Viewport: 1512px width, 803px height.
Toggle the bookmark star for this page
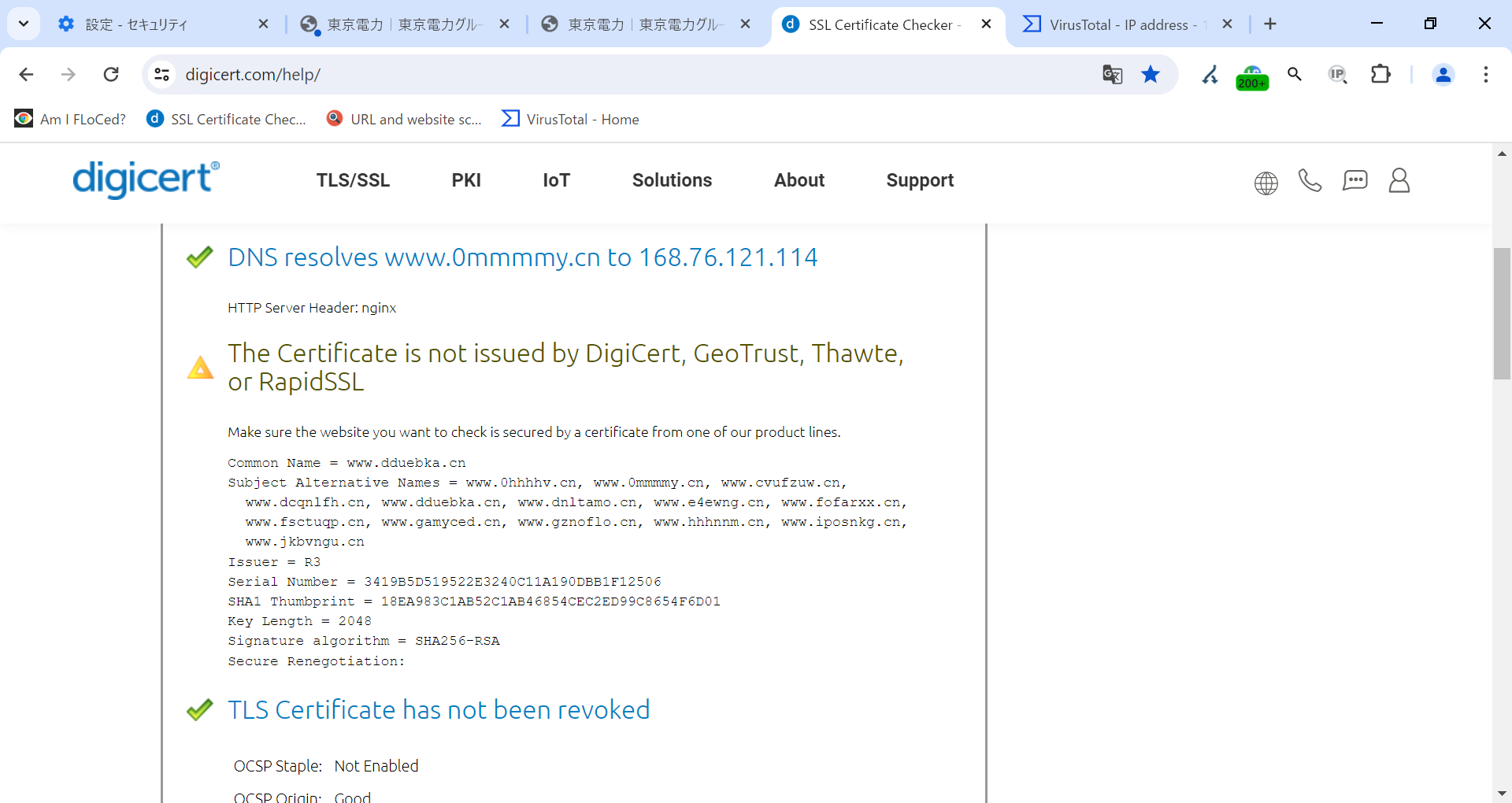point(1151,75)
